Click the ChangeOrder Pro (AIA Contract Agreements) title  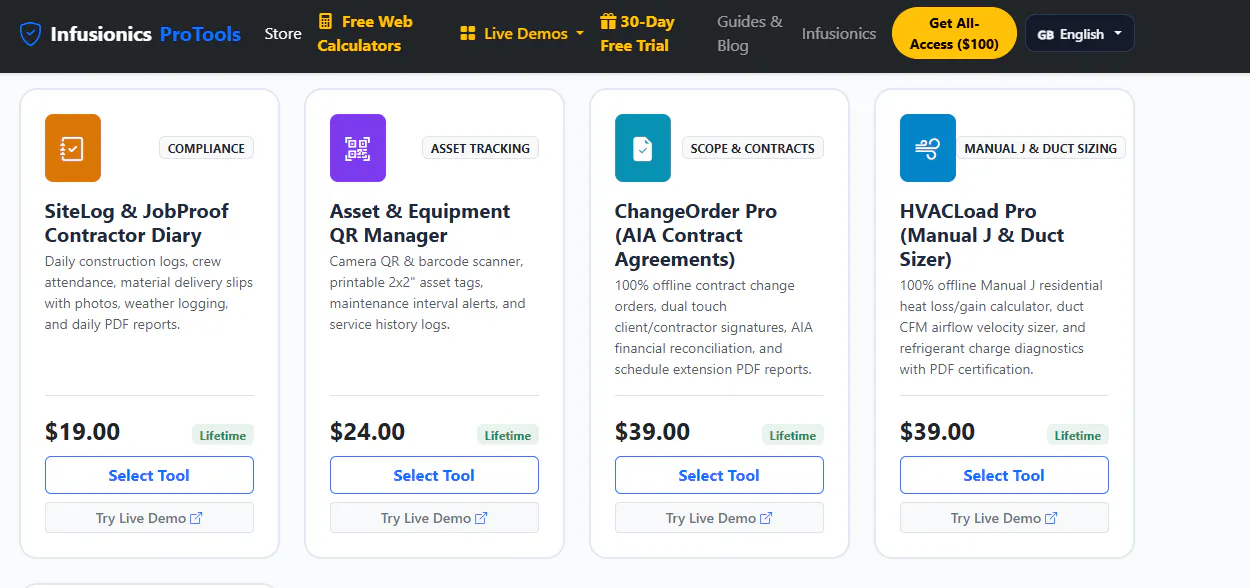696,235
